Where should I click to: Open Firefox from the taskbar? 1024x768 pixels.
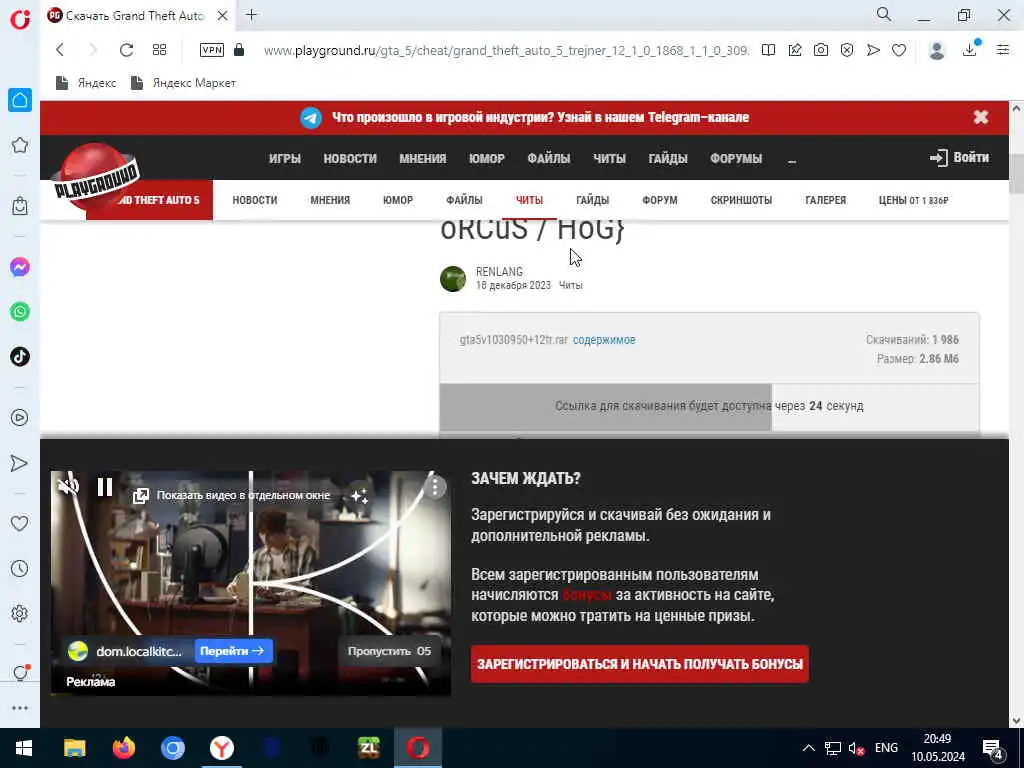[x=123, y=748]
